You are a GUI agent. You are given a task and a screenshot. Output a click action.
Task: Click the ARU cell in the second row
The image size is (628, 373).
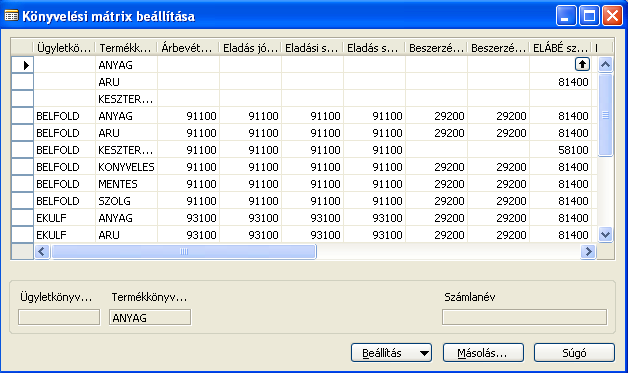click(126, 82)
